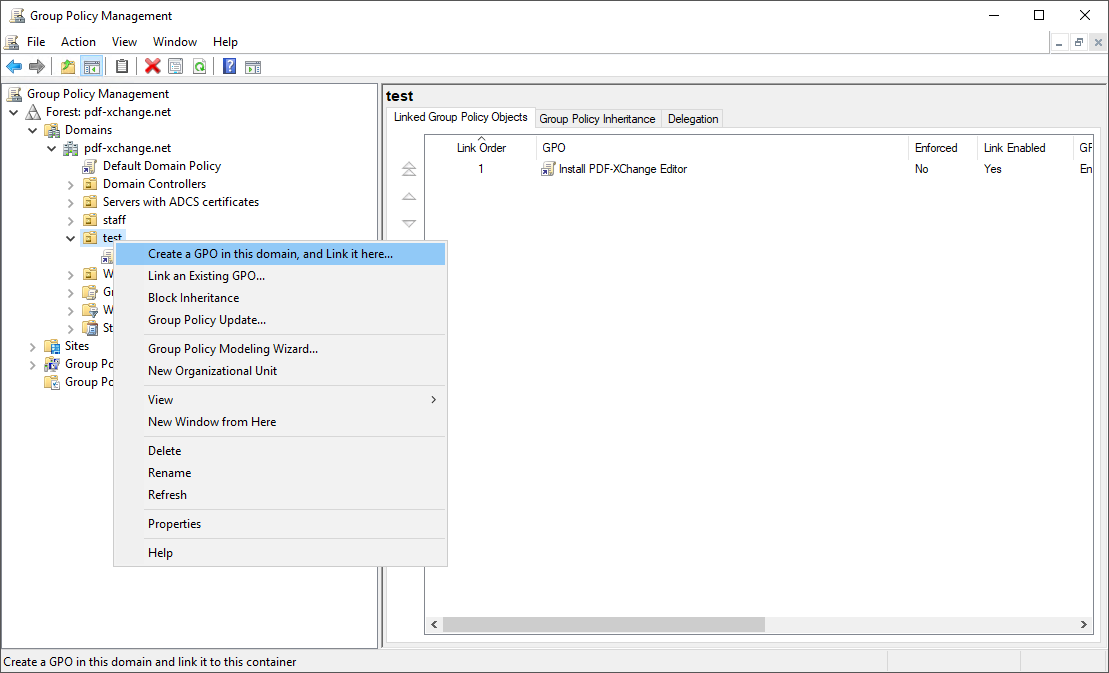Expand the Sites node
The width and height of the screenshot is (1109, 673).
pyautogui.click(x=33, y=345)
